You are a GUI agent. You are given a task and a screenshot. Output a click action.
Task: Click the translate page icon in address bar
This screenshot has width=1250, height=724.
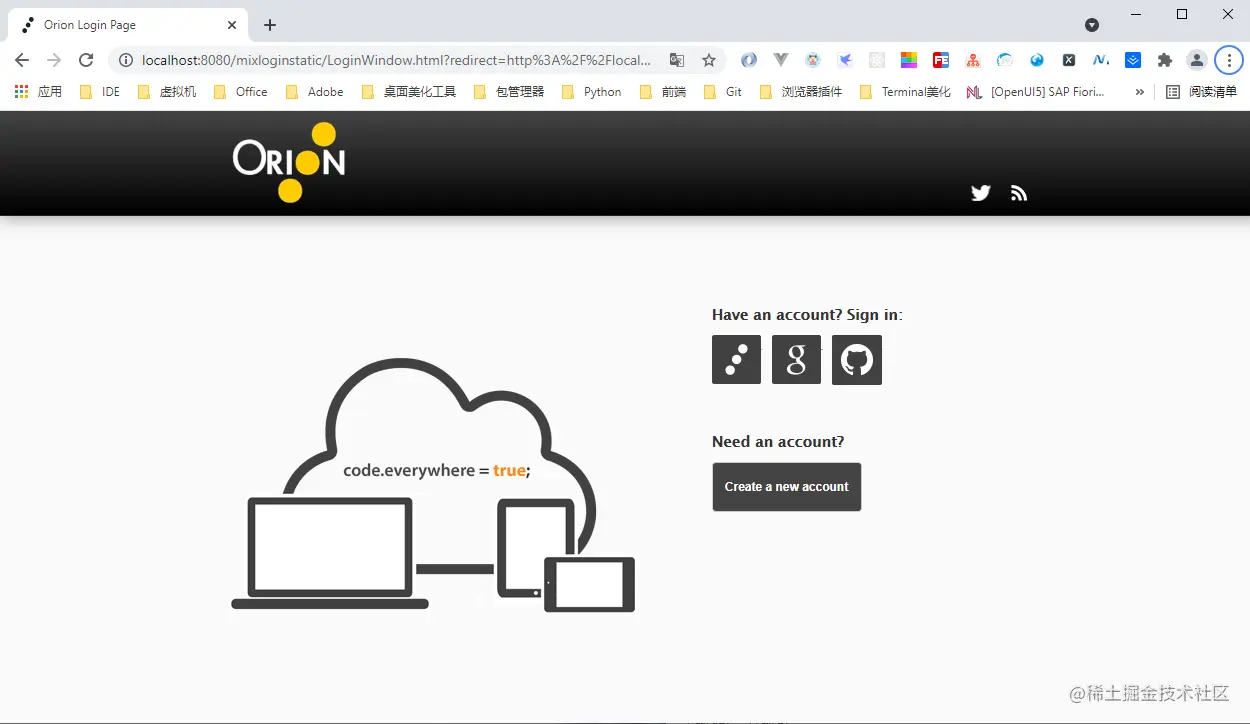(x=677, y=60)
